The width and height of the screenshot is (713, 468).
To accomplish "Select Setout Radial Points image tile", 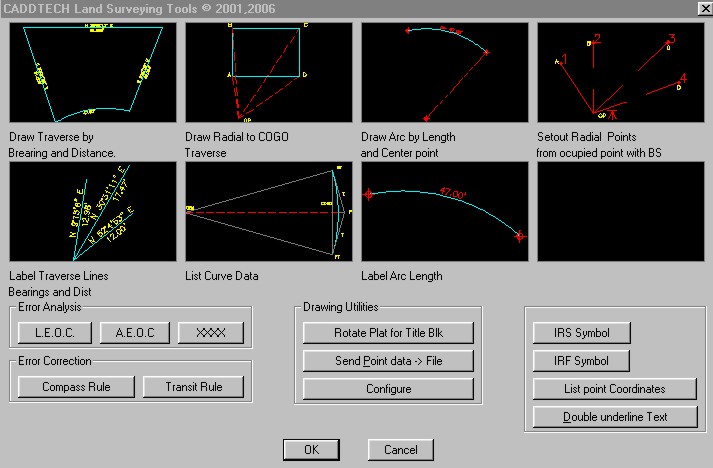I will pyautogui.click(x=621, y=72).
